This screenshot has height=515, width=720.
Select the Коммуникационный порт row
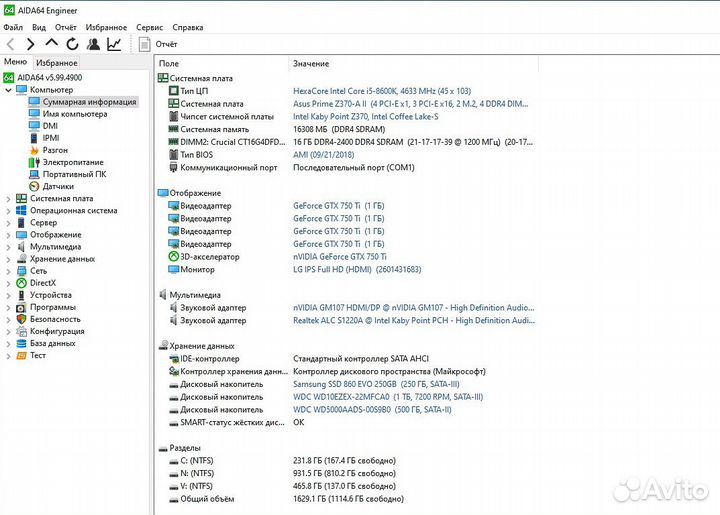347,168
